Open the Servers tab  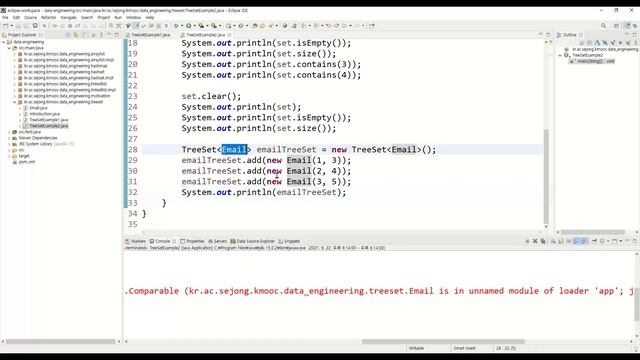217,241
